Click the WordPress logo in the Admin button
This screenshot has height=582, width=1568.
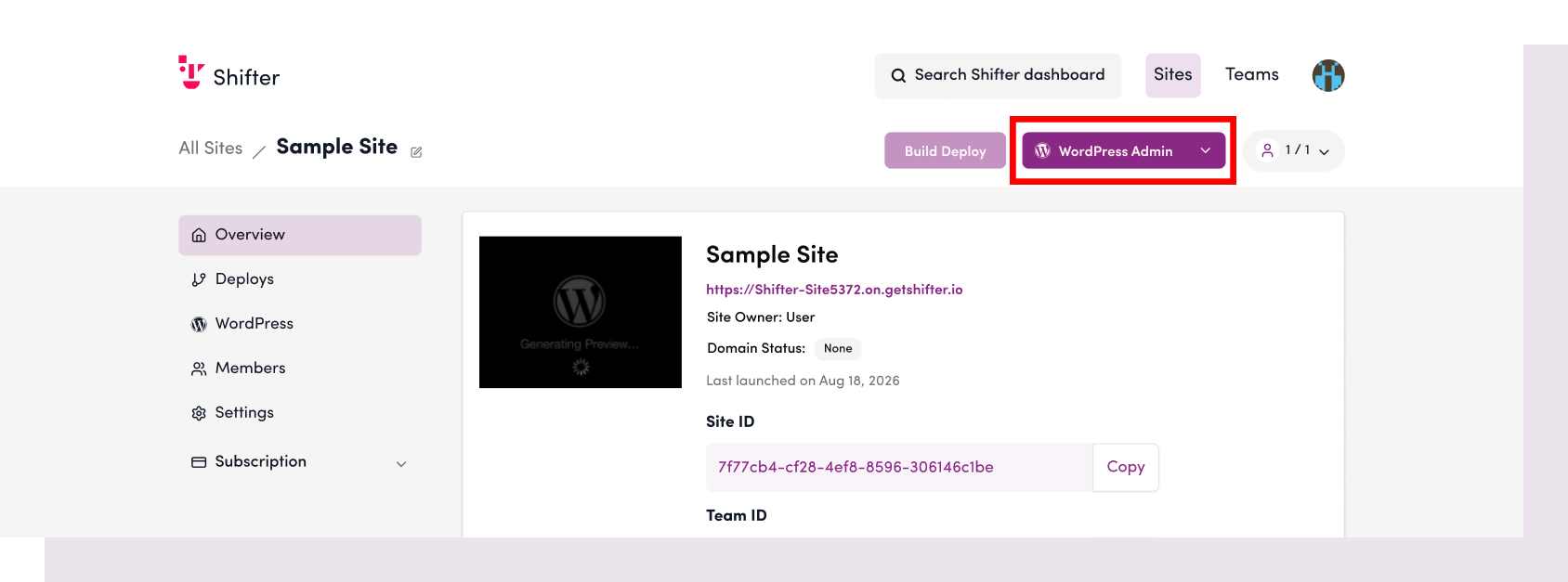coord(1043,150)
